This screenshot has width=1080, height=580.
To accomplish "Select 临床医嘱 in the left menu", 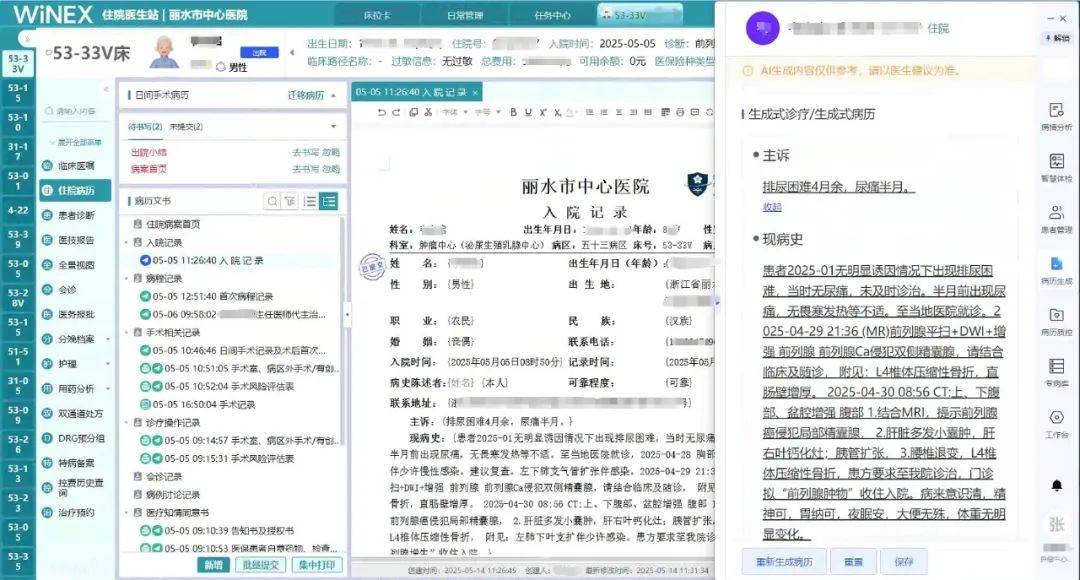I will pyautogui.click(x=75, y=165).
